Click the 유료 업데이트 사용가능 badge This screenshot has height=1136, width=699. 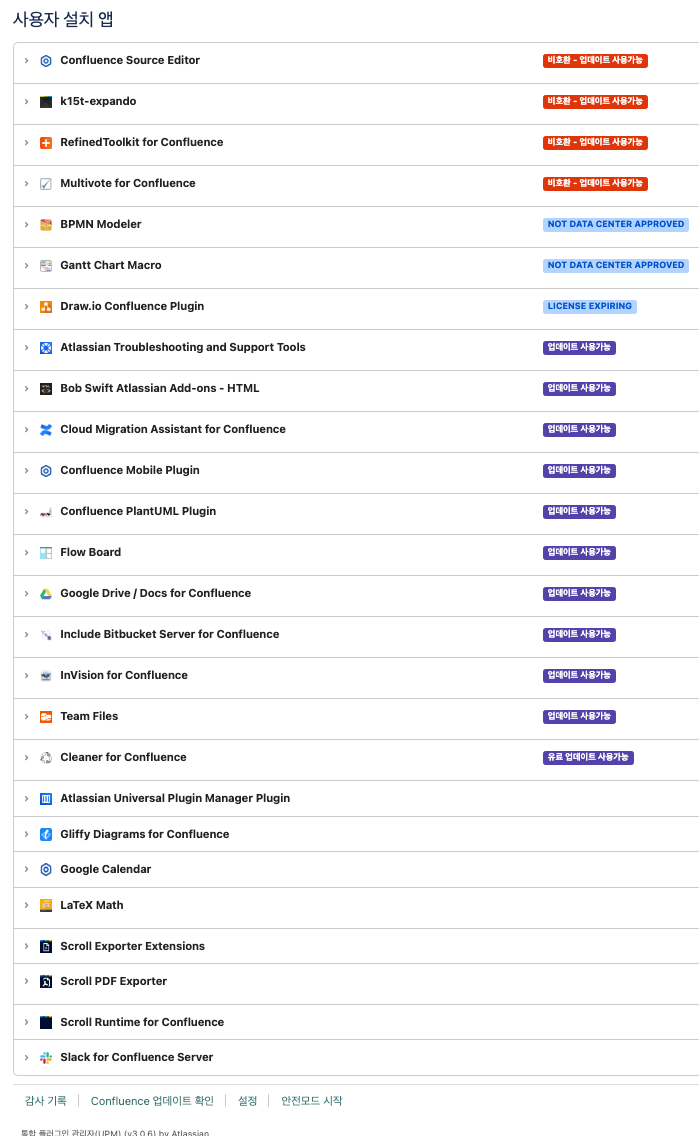tap(588, 758)
